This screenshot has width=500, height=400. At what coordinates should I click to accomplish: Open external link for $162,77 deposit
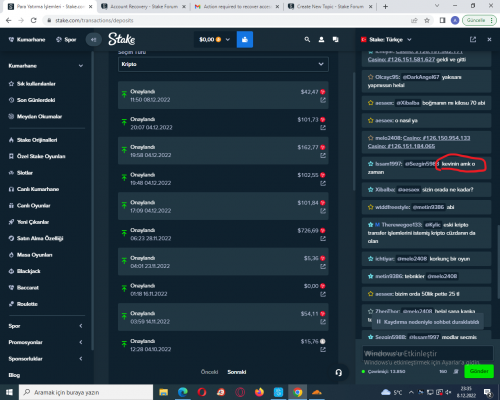pyautogui.click(x=323, y=155)
